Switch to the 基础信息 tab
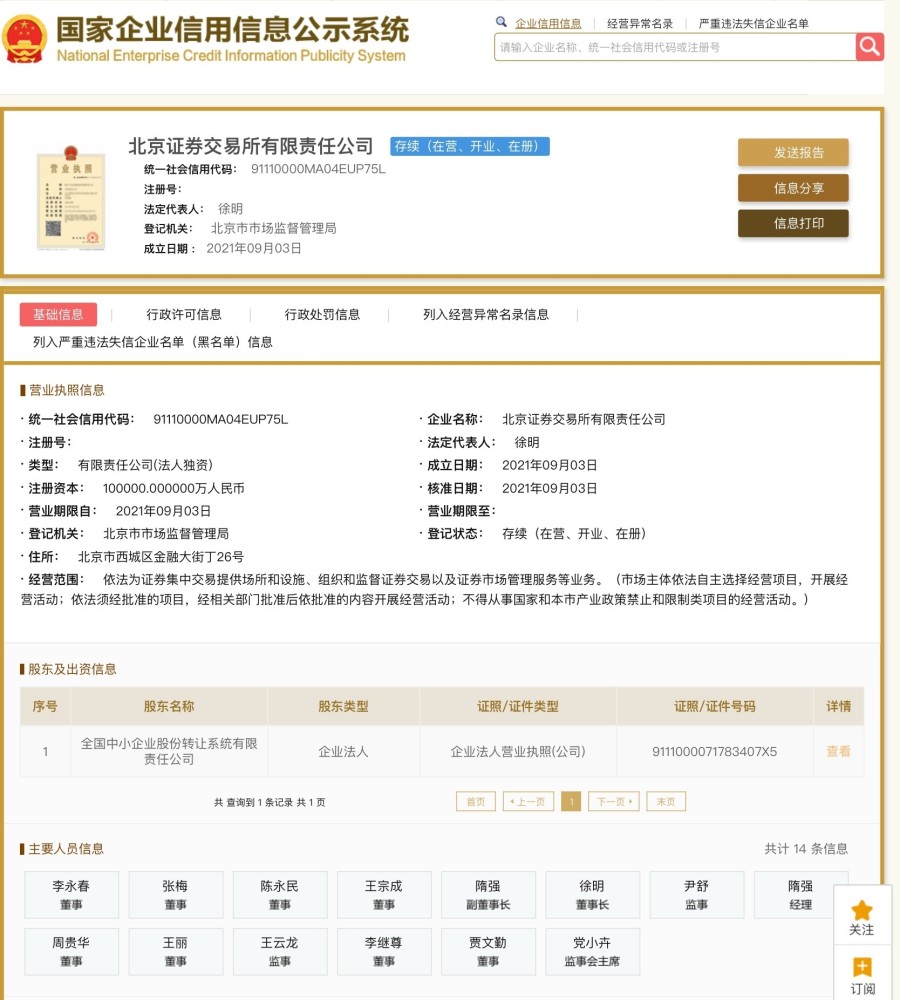Screen dimensions: 900x1000 tap(58, 314)
